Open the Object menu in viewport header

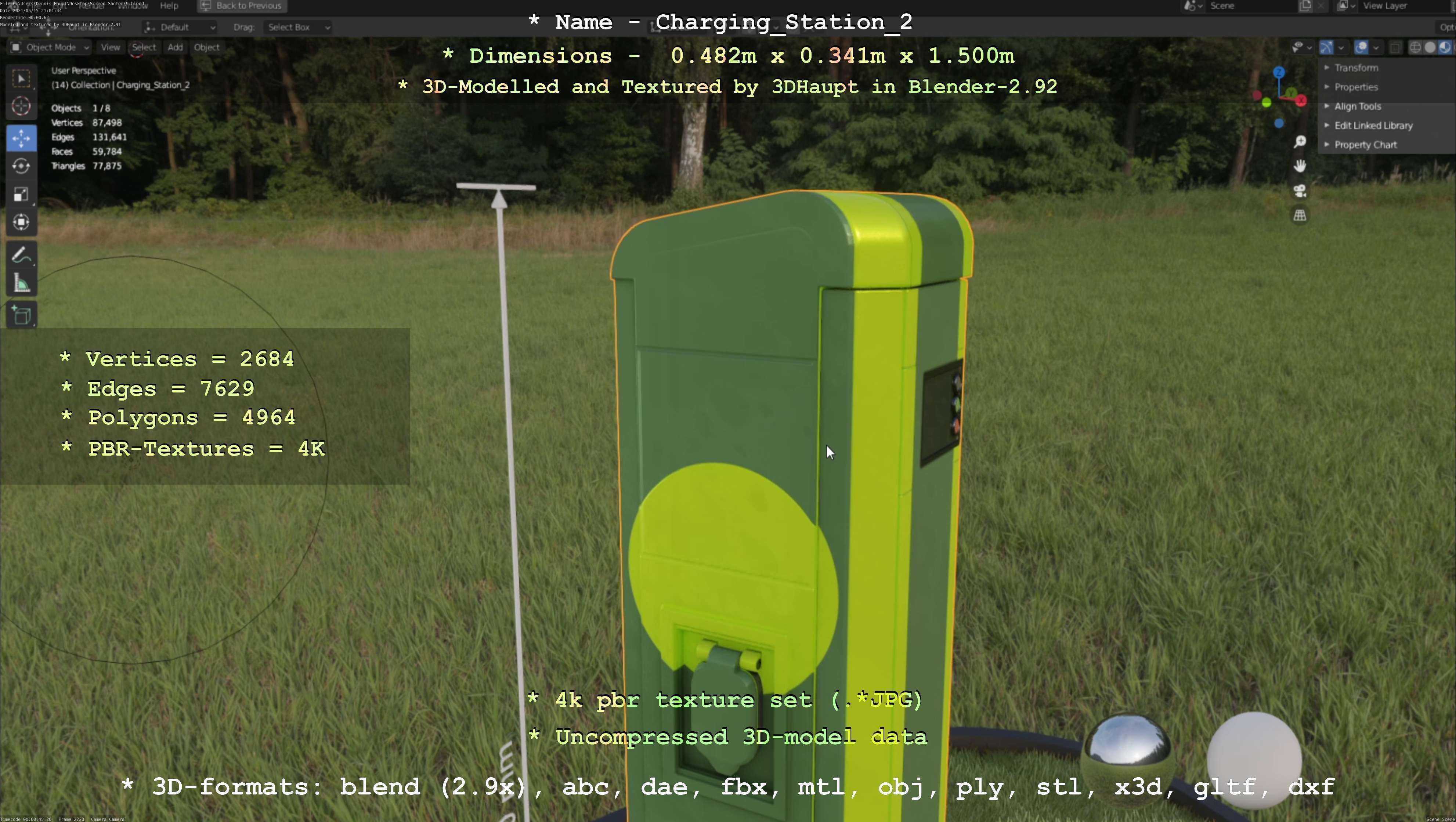coord(207,47)
